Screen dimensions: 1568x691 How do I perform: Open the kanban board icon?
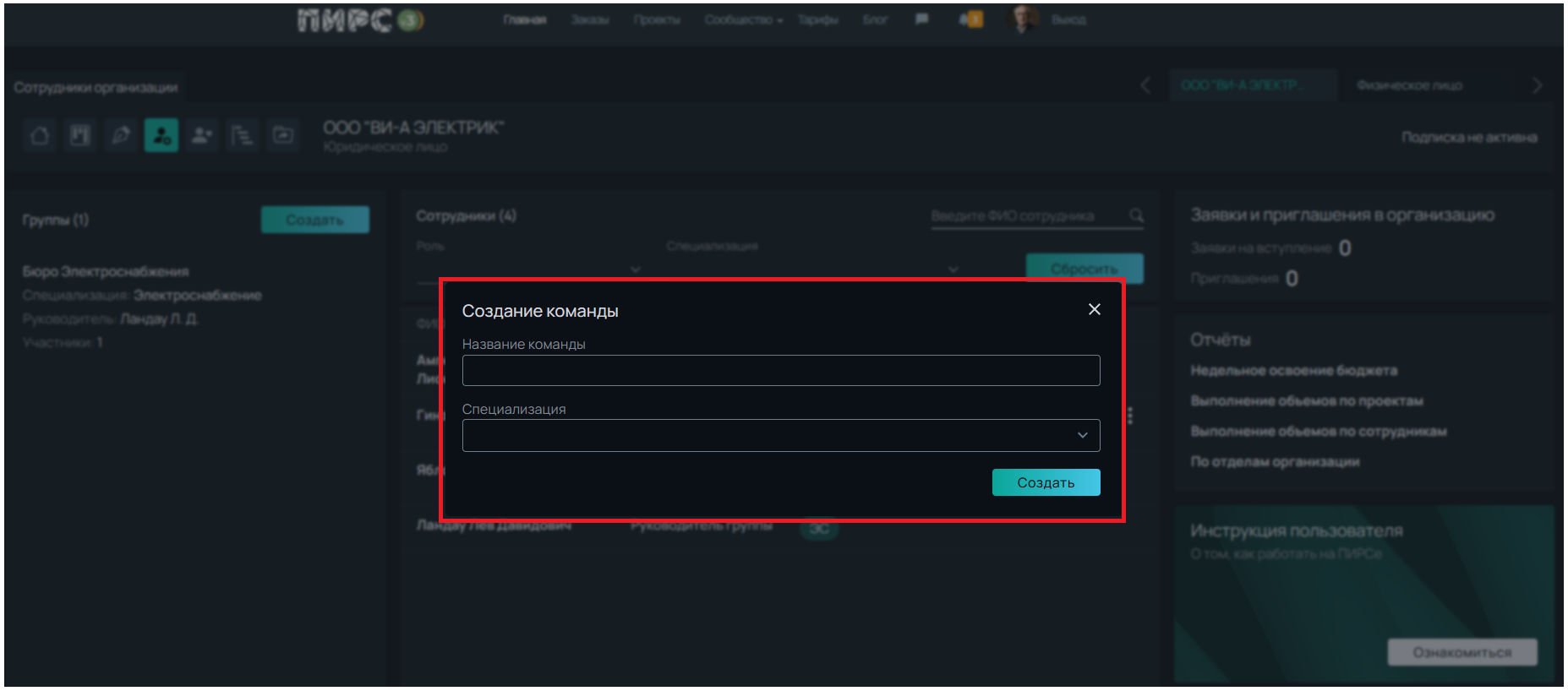click(x=80, y=135)
